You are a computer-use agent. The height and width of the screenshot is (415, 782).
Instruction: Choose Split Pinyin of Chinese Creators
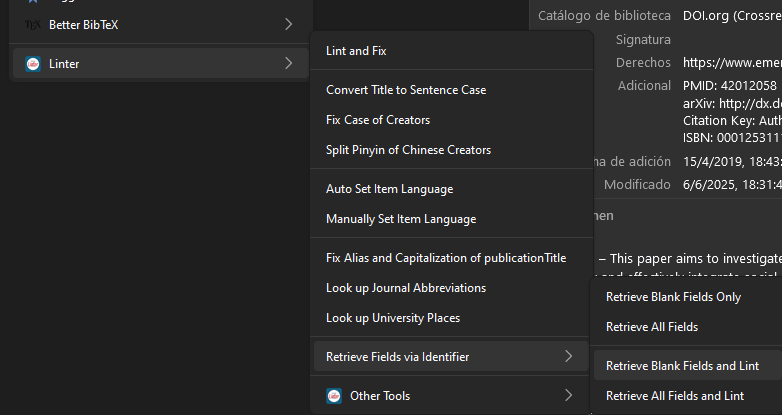tap(408, 150)
